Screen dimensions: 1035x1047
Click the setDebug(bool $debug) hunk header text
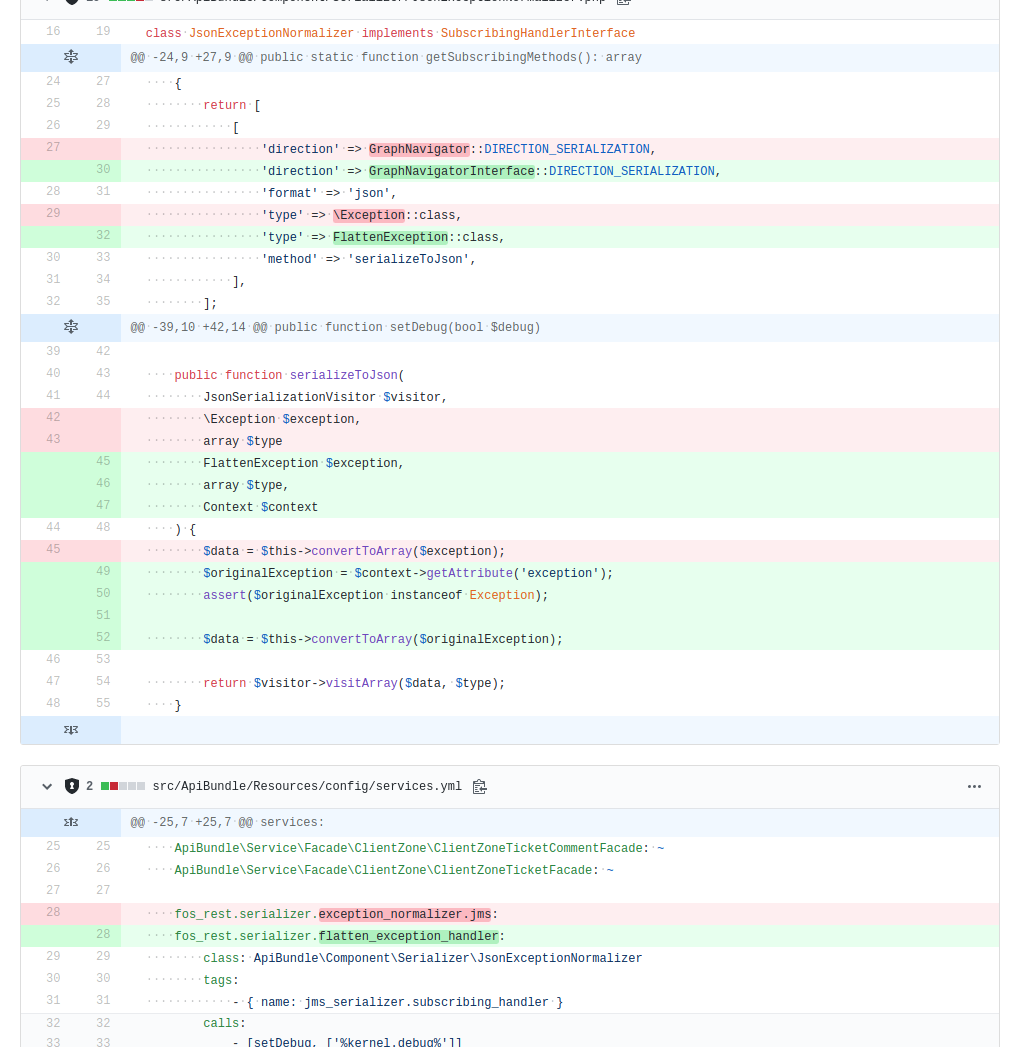(x=335, y=327)
